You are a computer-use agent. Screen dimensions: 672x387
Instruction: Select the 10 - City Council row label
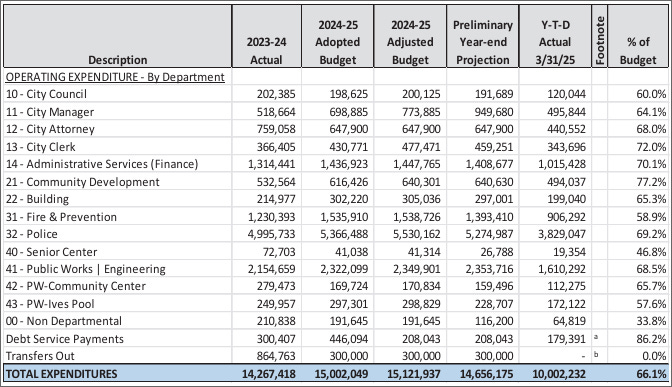click(46, 94)
